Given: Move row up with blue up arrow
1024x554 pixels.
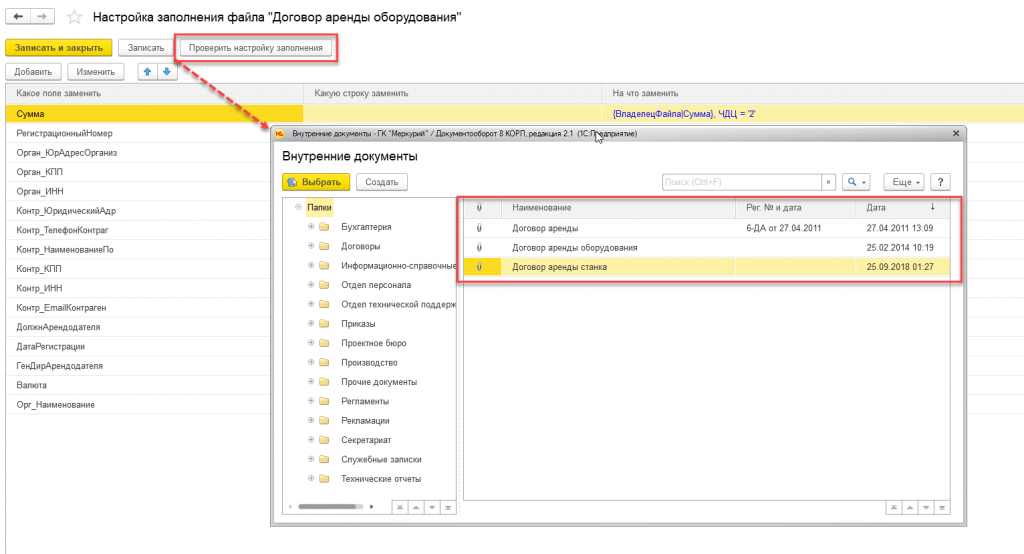Looking at the screenshot, I should click(x=148, y=72).
